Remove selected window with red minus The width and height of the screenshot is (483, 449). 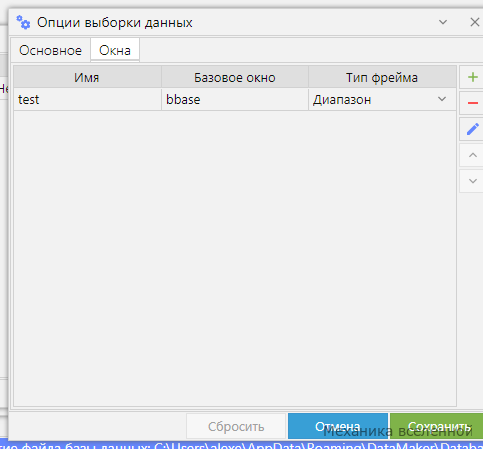coord(472,103)
